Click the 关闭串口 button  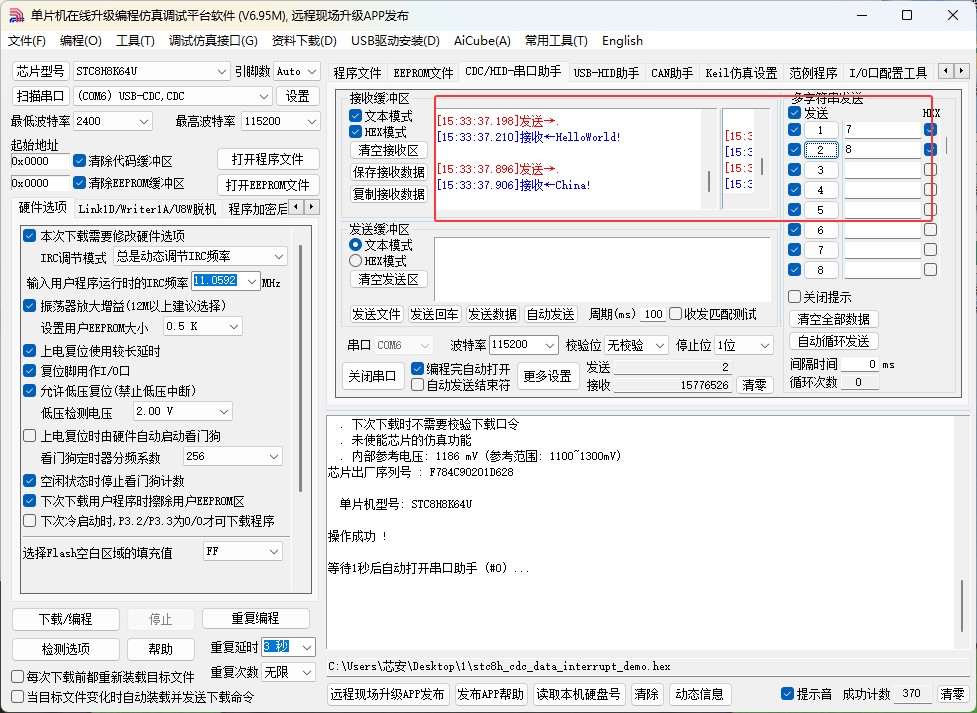pos(372,376)
